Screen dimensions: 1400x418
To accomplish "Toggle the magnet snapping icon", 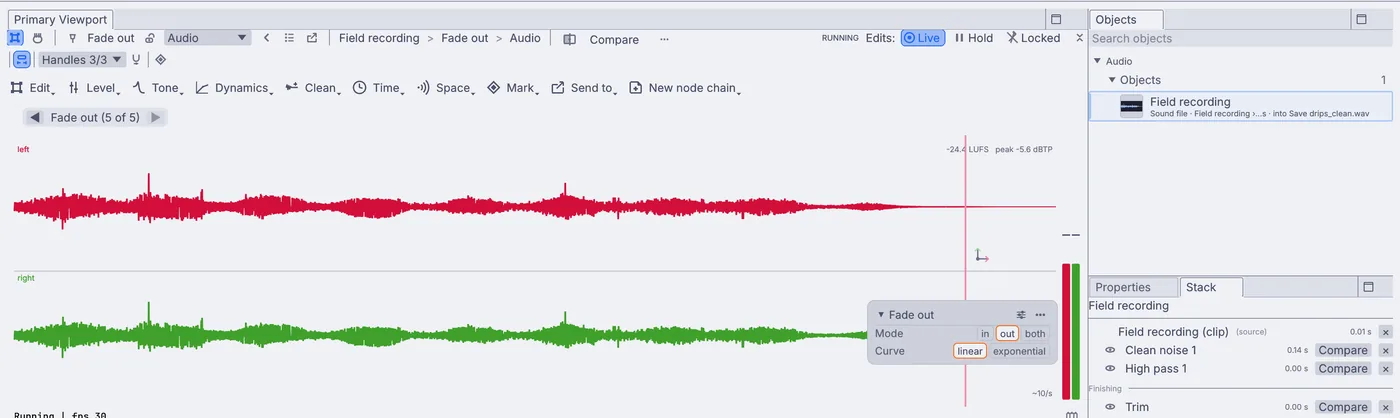I will tap(136, 60).
